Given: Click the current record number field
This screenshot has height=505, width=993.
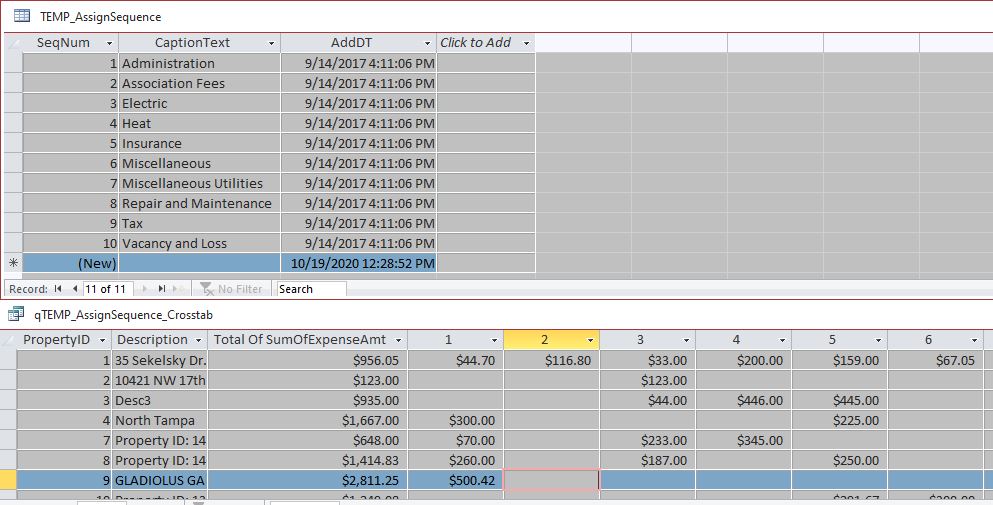Looking at the screenshot, I should (x=107, y=289).
